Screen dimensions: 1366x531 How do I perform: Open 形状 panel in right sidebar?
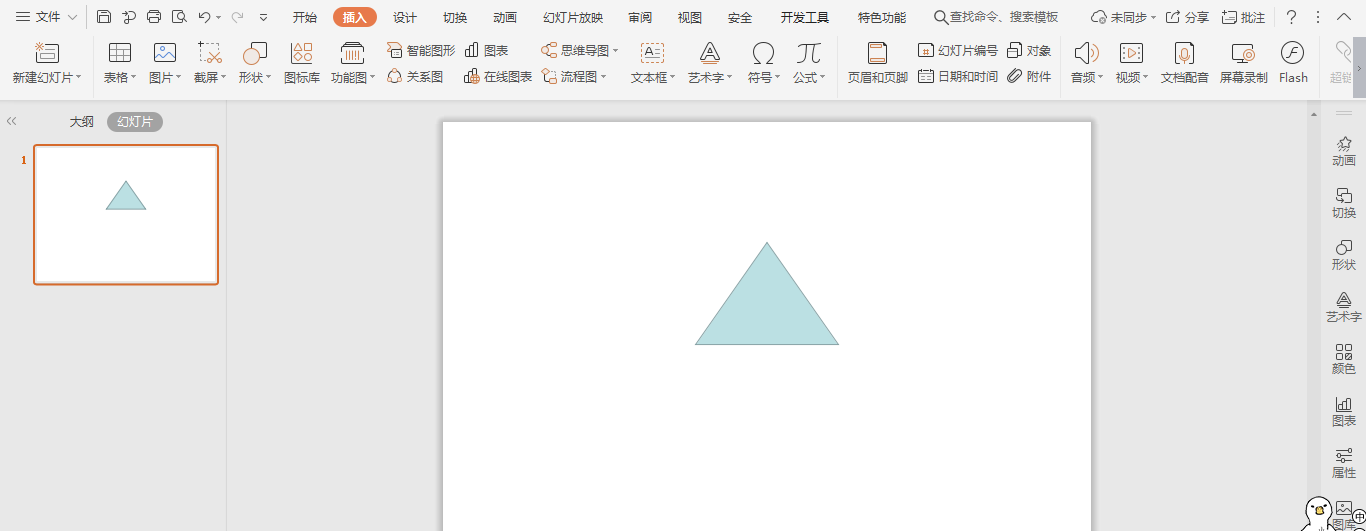tap(1344, 256)
